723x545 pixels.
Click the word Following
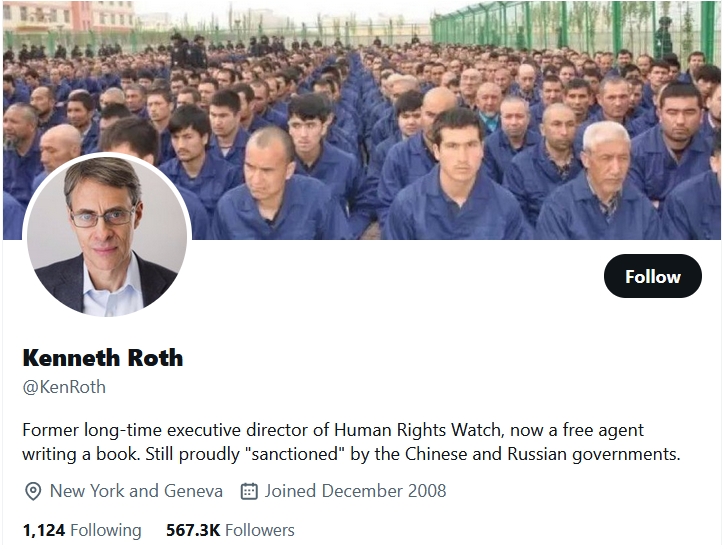(x=106, y=530)
